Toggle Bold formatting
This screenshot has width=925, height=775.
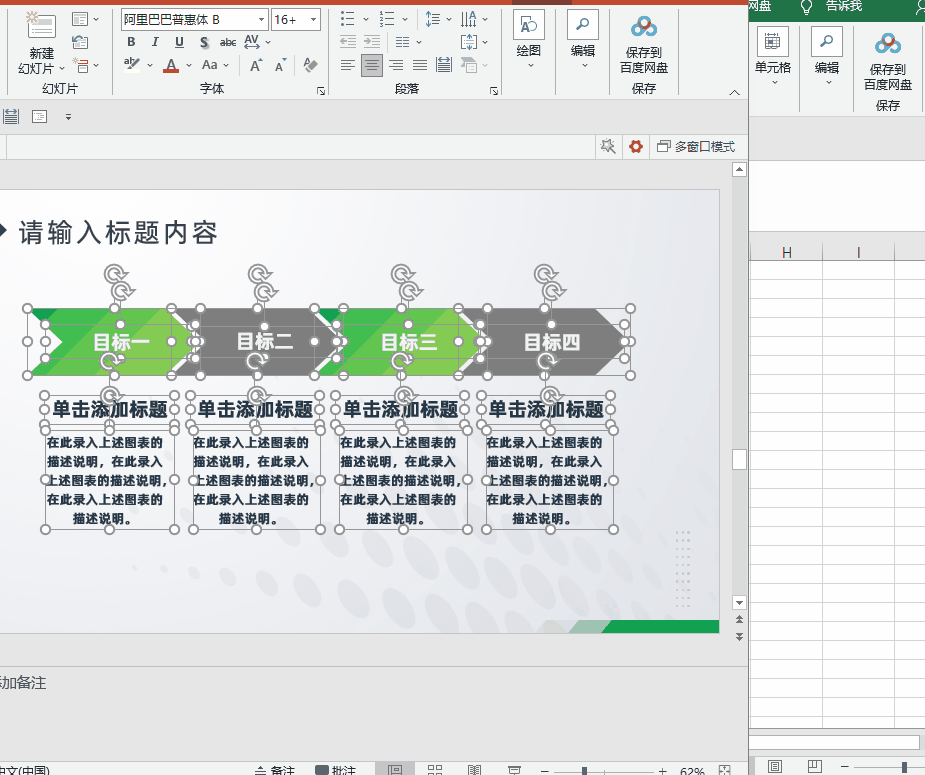131,42
